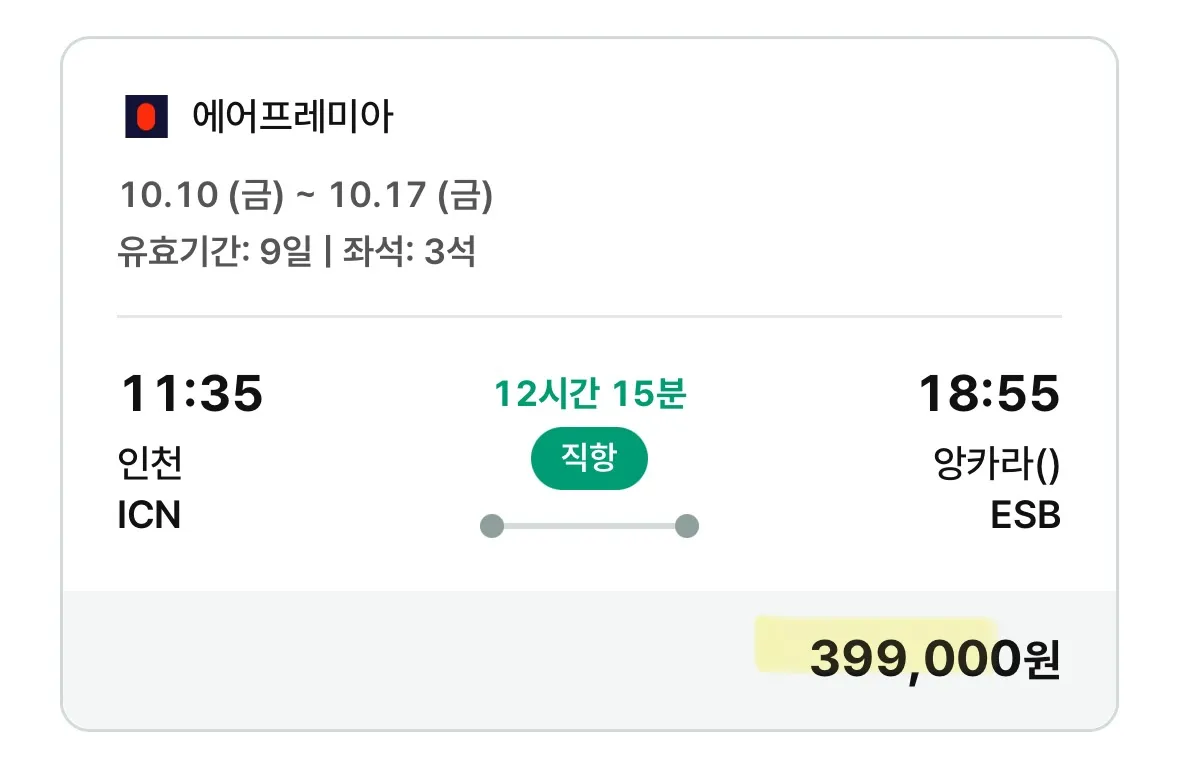Click the departure endpoint dot on route line

[x=491, y=523]
